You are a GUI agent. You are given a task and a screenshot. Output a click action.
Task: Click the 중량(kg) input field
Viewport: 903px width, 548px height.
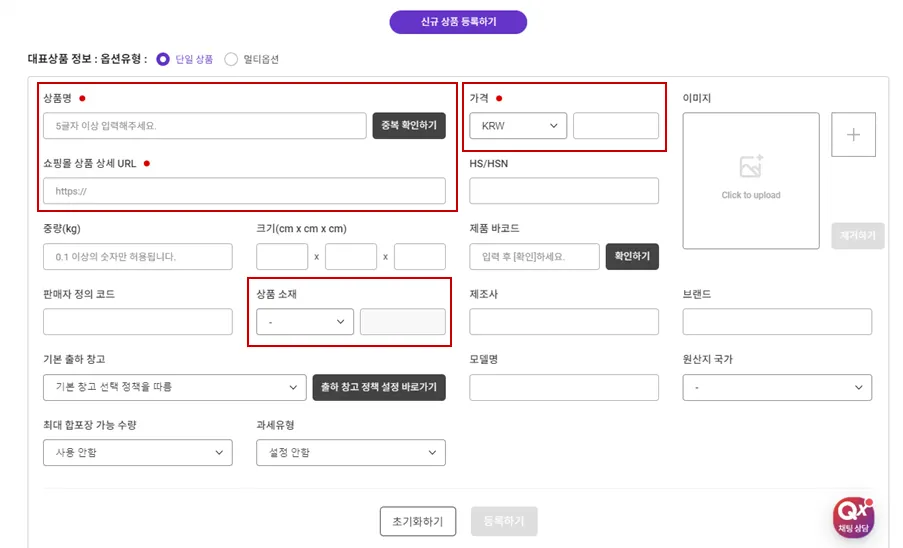click(137, 257)
